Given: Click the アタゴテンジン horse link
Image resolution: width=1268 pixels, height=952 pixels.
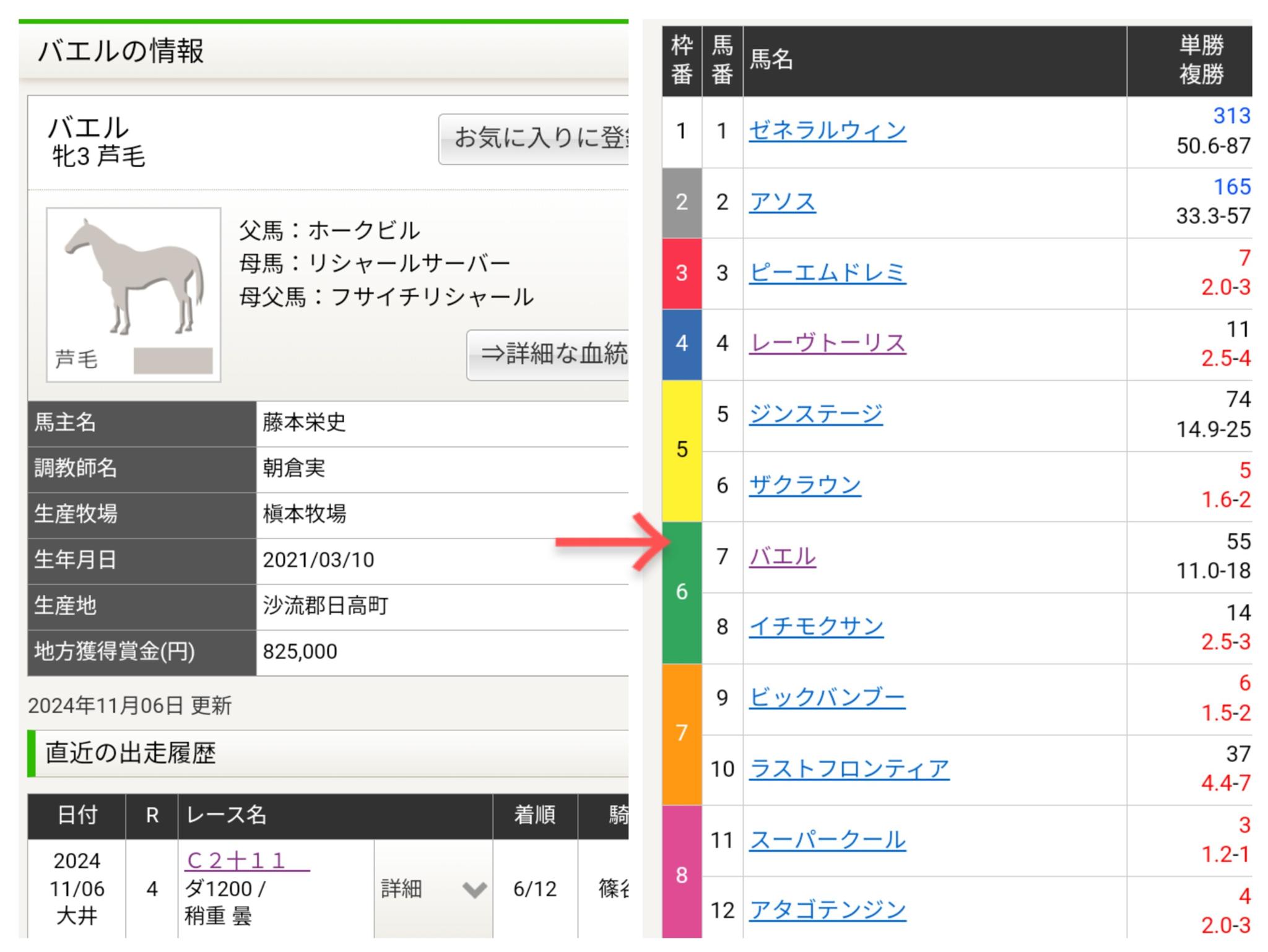Looking at the screenshot, I should tap(827, 911).
